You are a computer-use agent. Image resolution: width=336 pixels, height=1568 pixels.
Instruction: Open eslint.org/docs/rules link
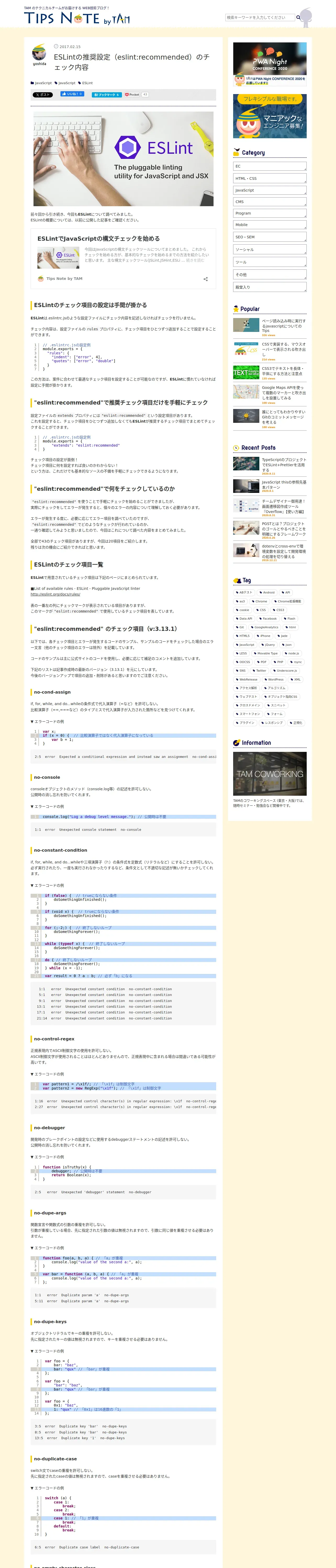(55, 594)
